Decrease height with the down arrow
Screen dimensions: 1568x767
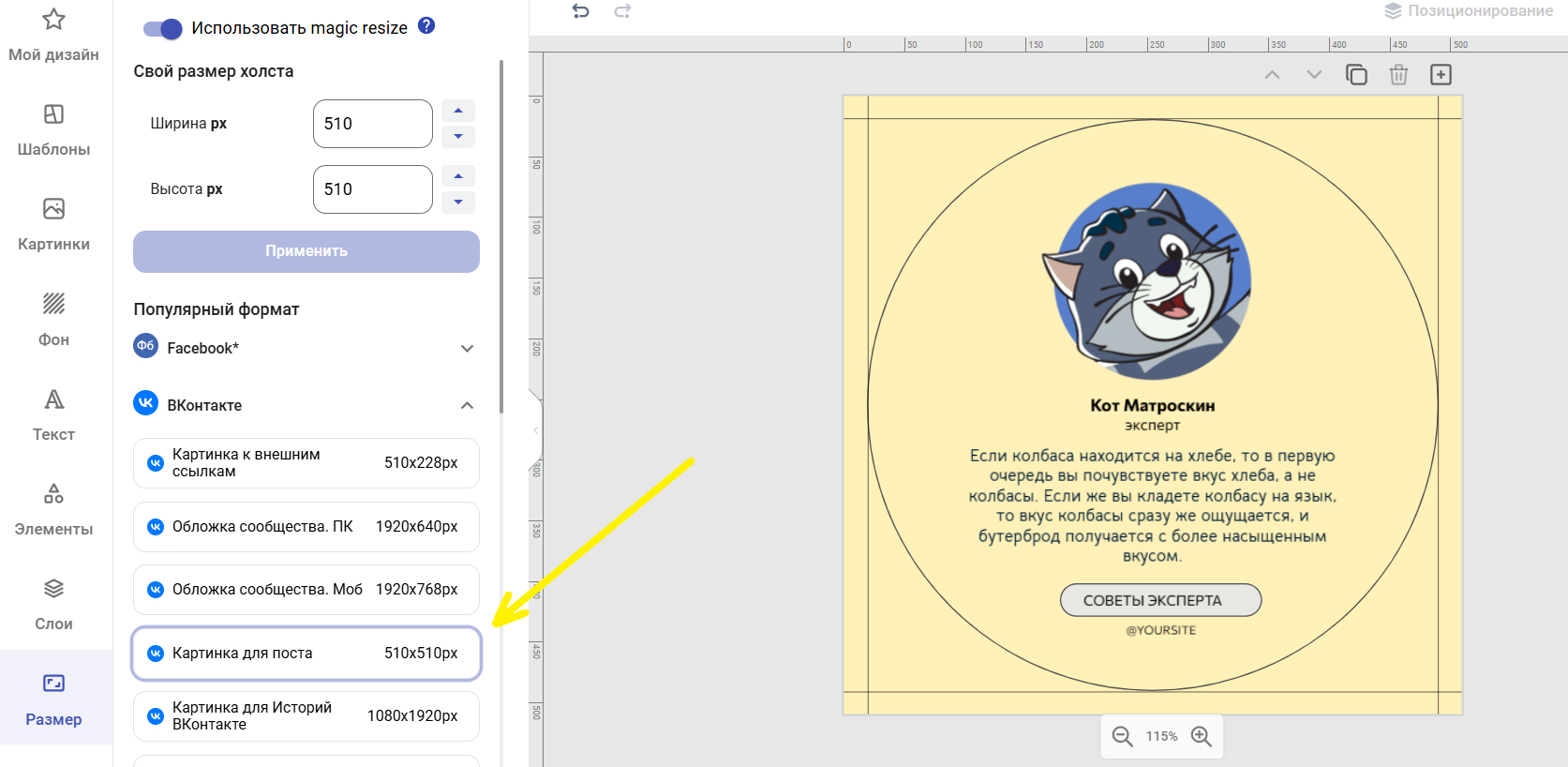pyautogui.click(x=458, y=203)
